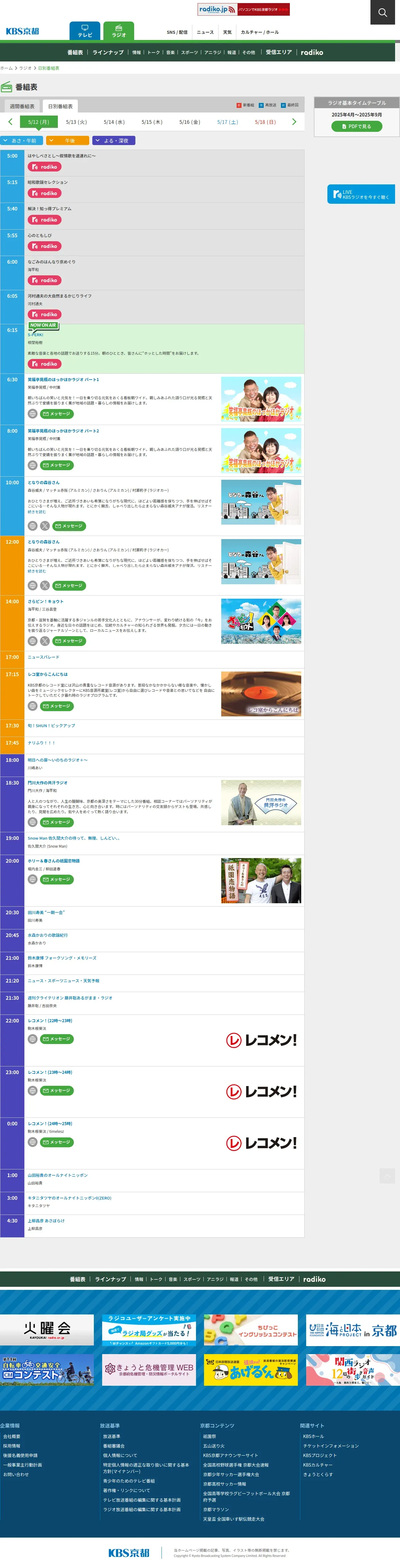Open X icon for 12:00 となりの森谷さん
Screen dimensions: 400x1568
point(45,585)
